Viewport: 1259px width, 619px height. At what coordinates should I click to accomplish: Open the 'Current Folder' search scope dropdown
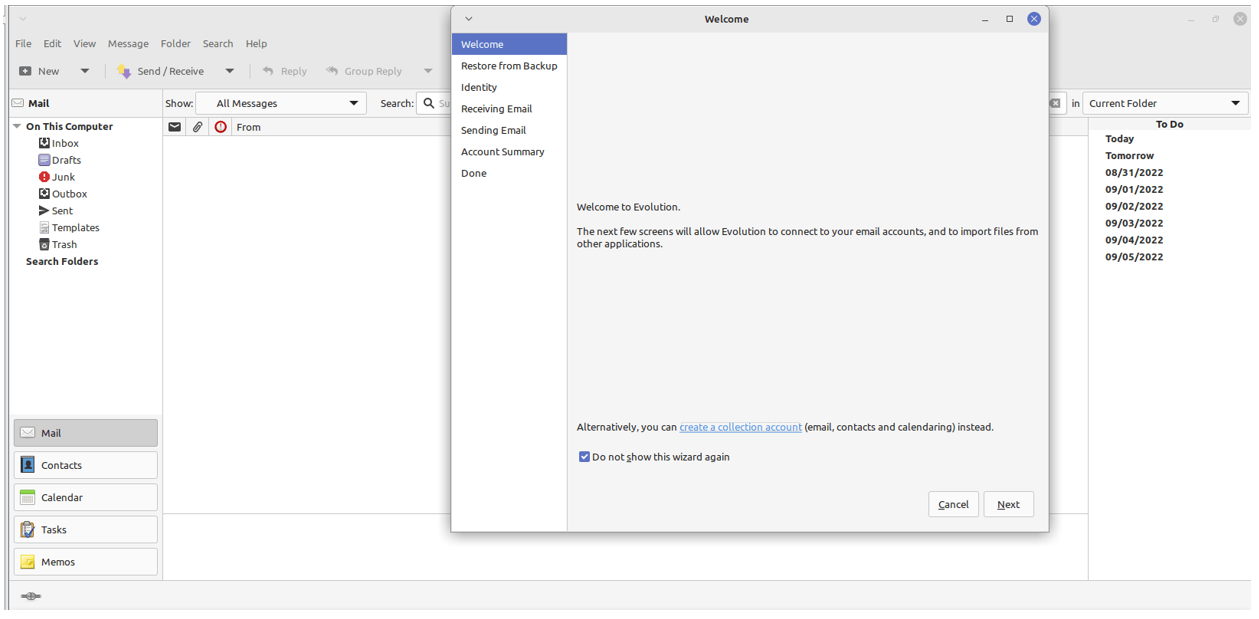1166,103
